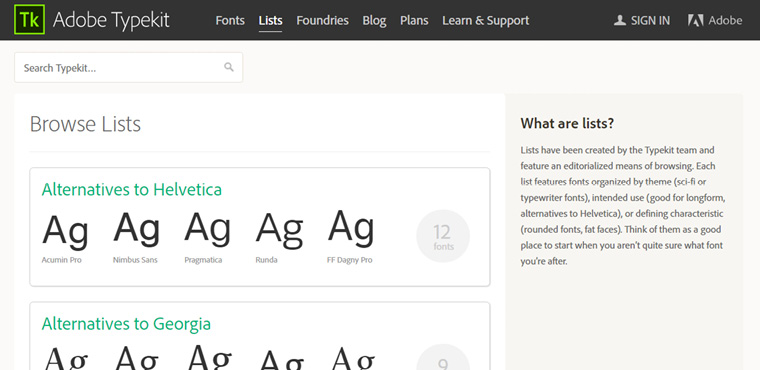760x370 pixels.
Task: Select the Nimbus Sans font sample
Action: point(136,229)
